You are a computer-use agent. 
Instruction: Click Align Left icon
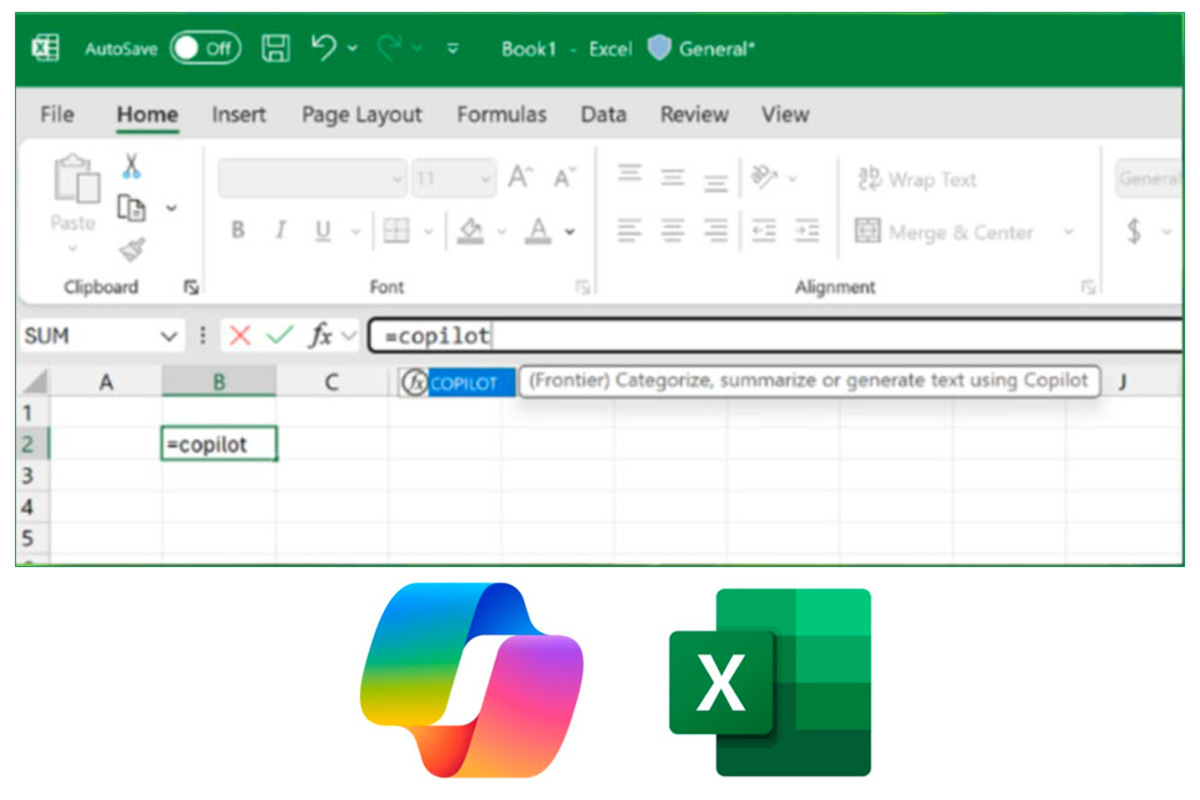pos(629,232)
